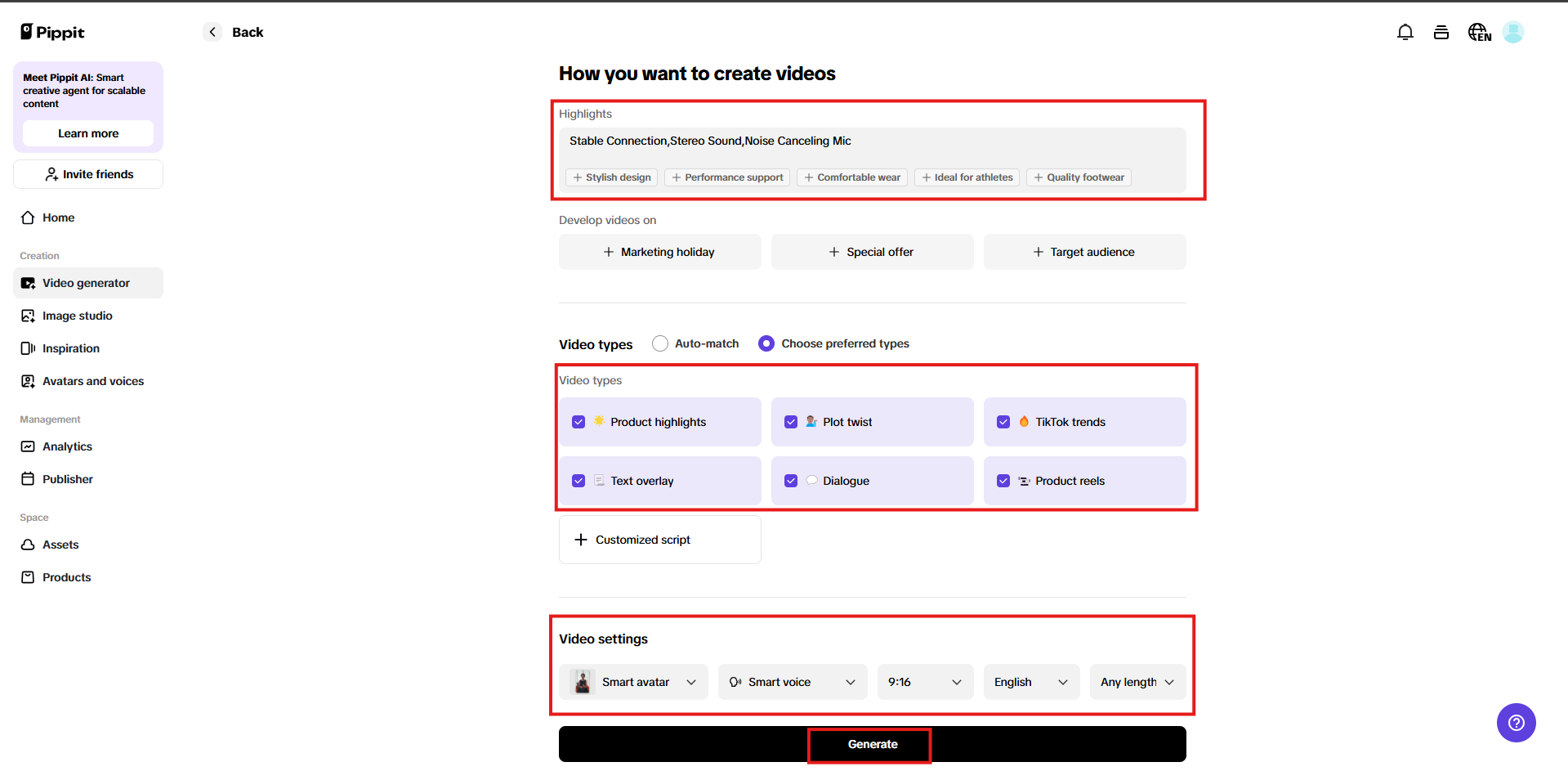This screenshot has height=771, width=1568.
Task: Open the Analytics section
Action: point(67,446)
